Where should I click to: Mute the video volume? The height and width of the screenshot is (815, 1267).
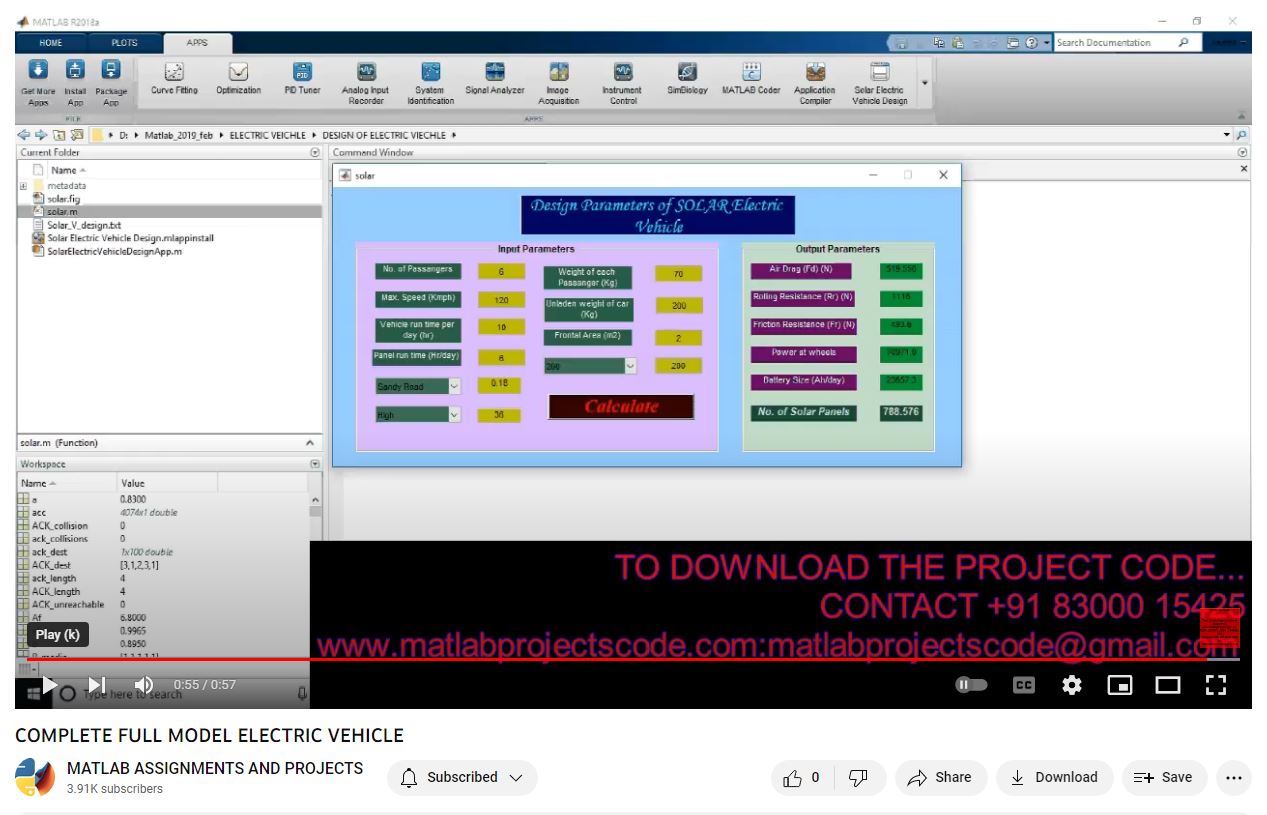[x=144, y=685]
